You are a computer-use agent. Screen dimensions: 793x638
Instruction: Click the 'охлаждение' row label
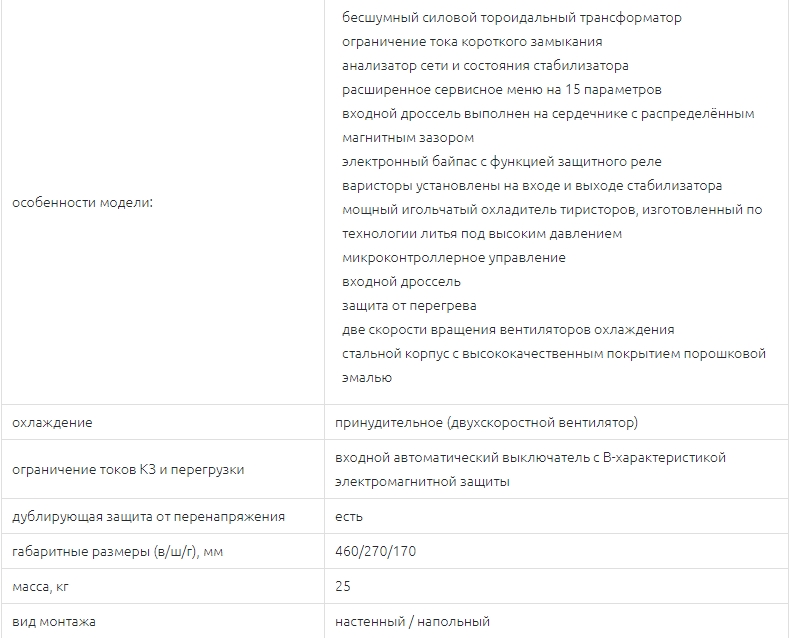tap(53, 423)
